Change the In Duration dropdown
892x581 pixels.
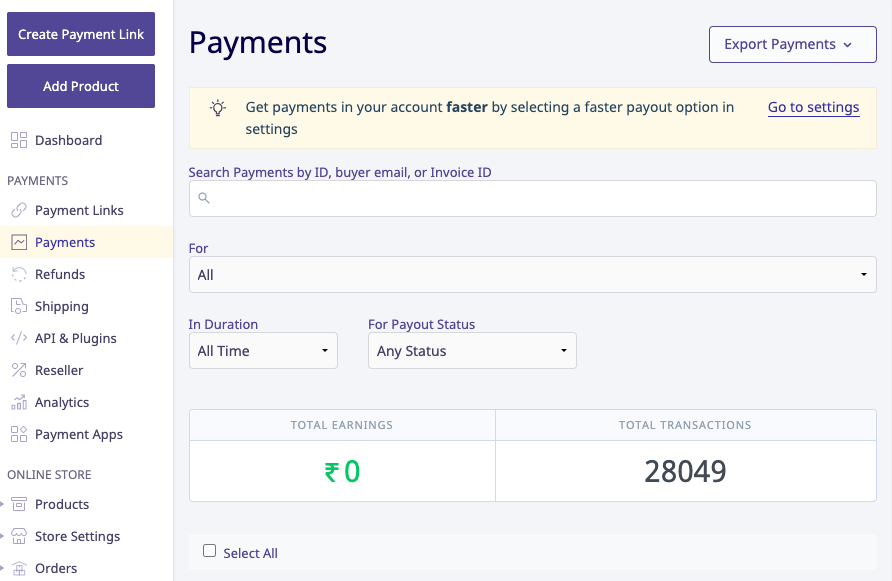pos(263,351)
